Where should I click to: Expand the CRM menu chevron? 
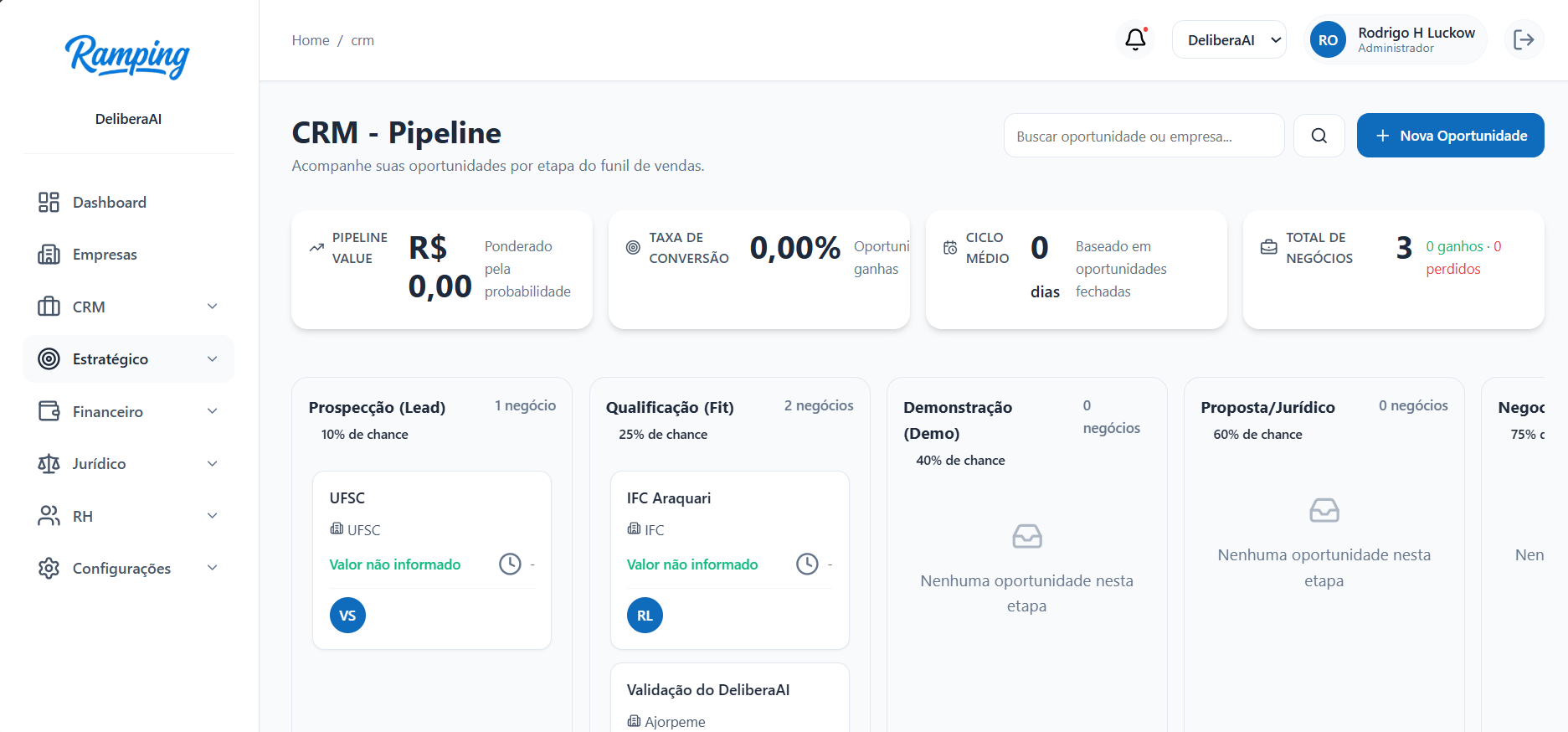(213, 307)
